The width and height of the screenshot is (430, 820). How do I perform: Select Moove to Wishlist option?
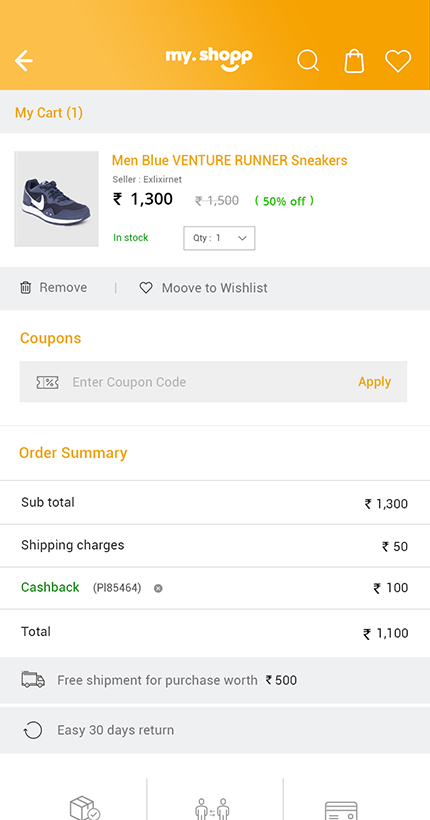214,288
